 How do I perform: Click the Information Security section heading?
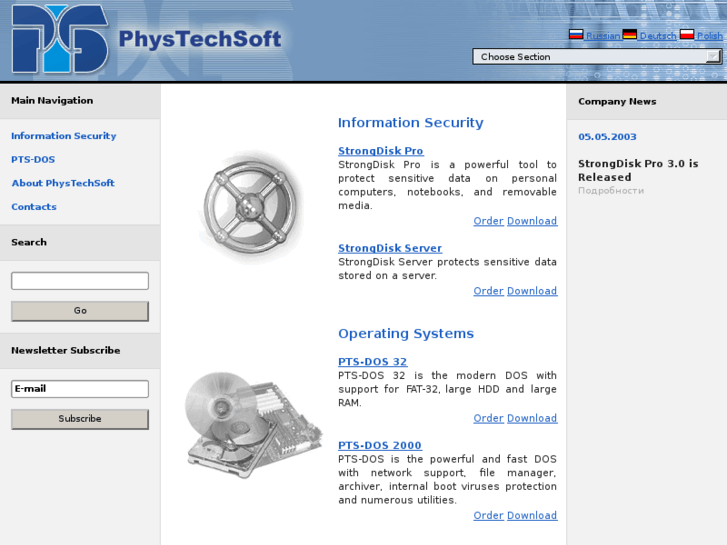(411, 123)
